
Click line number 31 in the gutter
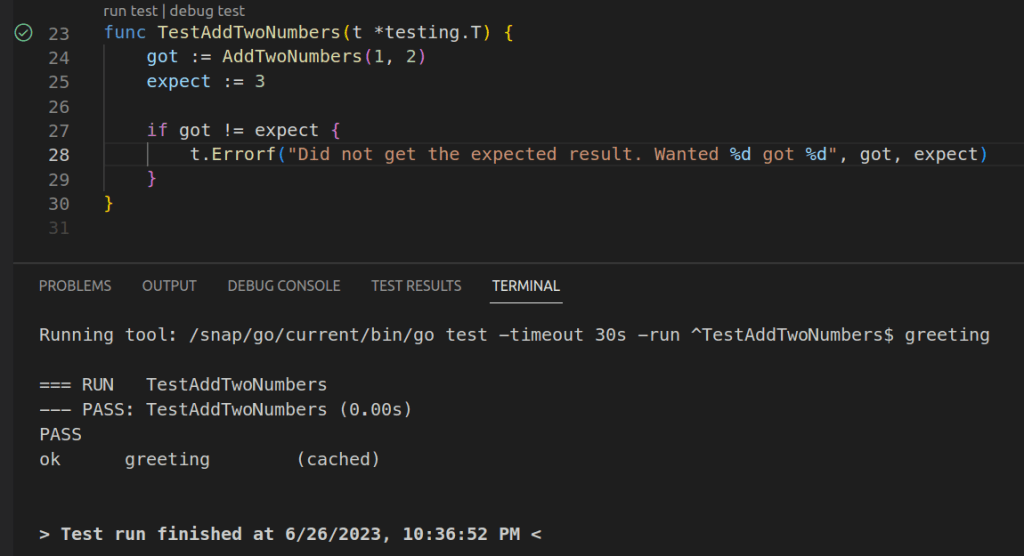pyautogui.click(x=58, y=228)
